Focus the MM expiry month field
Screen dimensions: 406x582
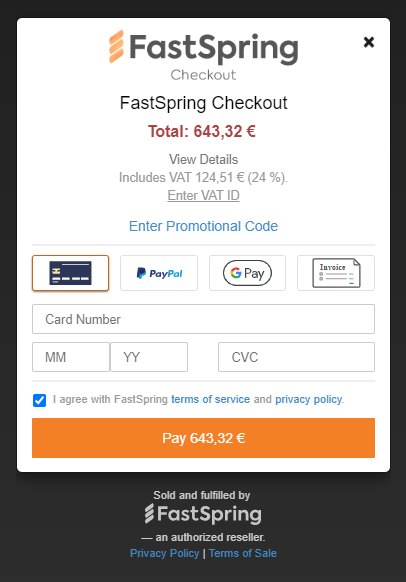[71, 357]
